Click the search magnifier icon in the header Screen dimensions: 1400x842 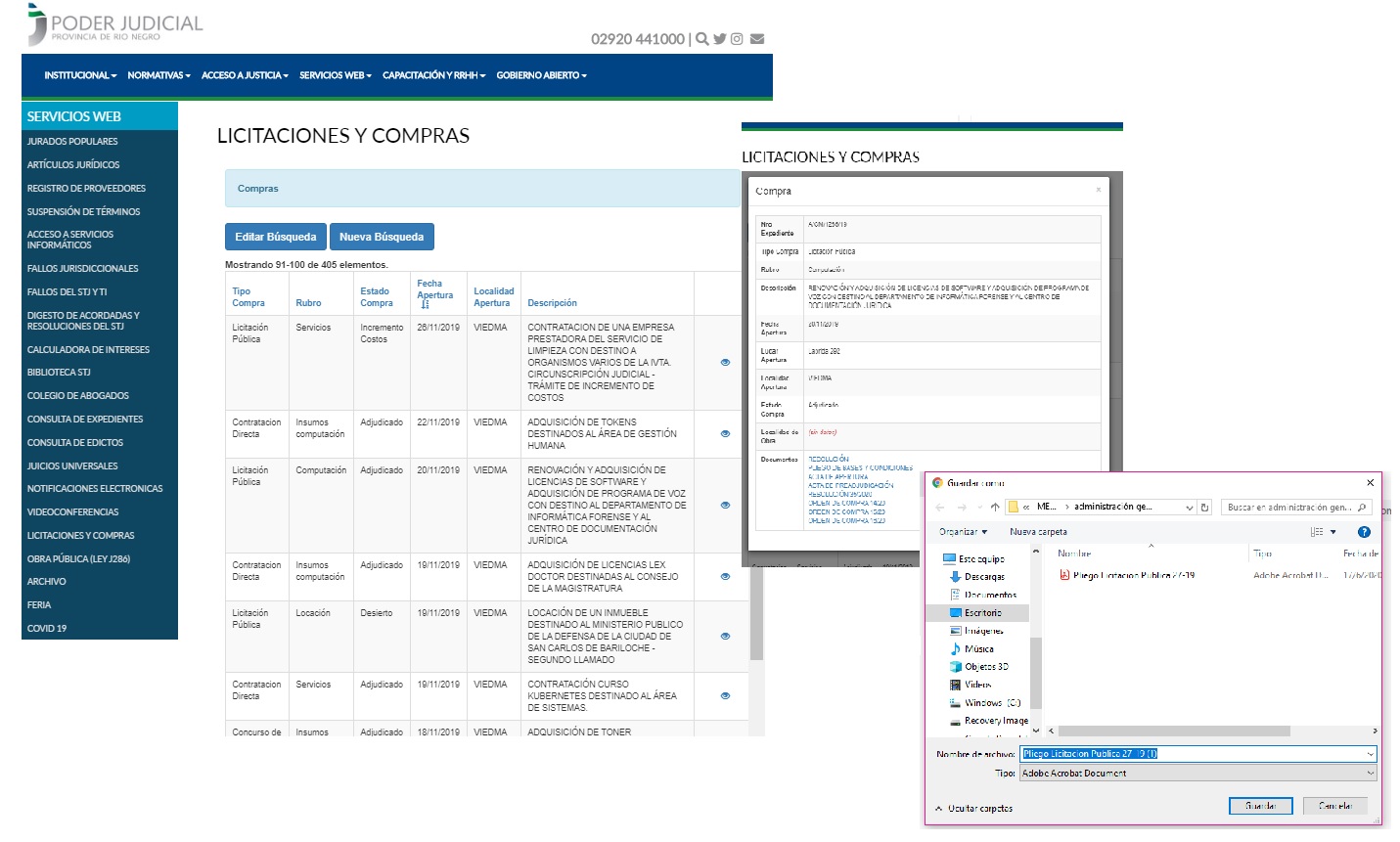[x=701, y=39]
